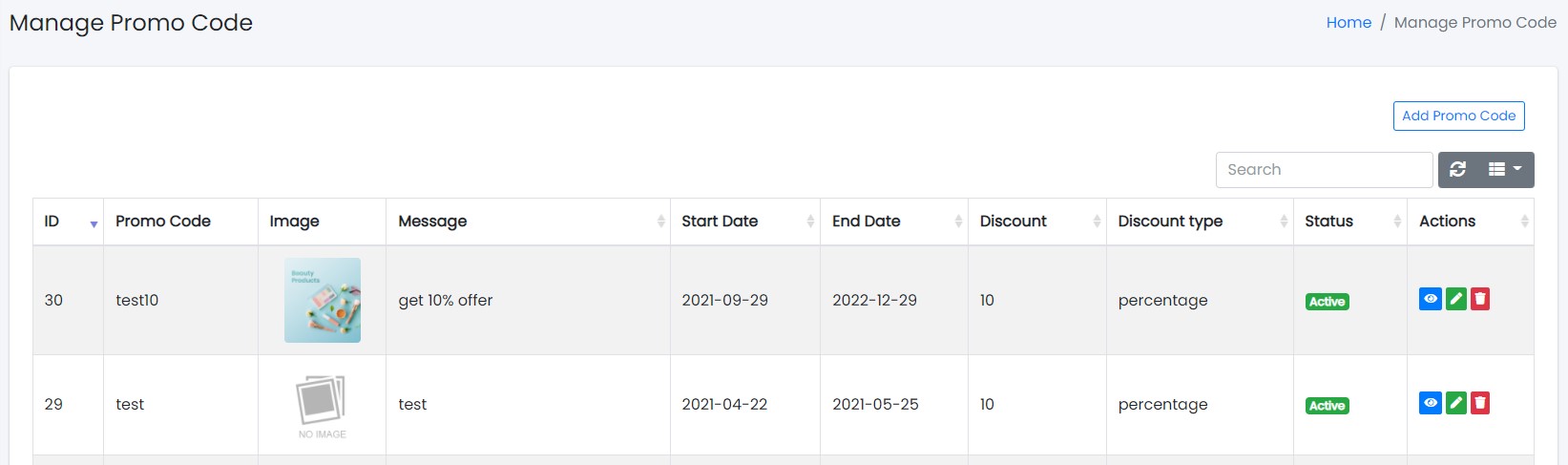Open the columns visibility dropdown

pyautogui.click(x=1505, y=170)
